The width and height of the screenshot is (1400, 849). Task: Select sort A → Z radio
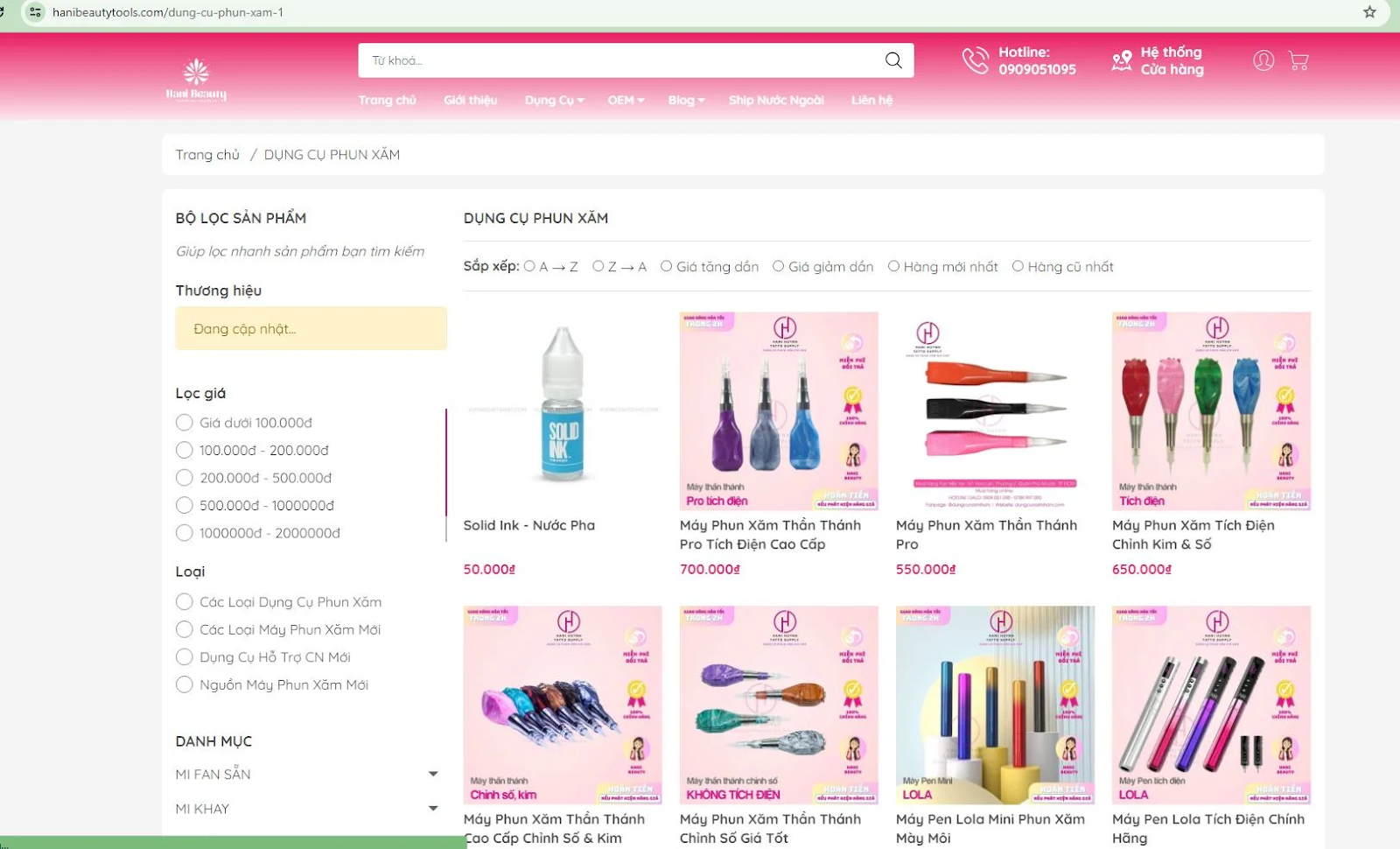(529, 266)
